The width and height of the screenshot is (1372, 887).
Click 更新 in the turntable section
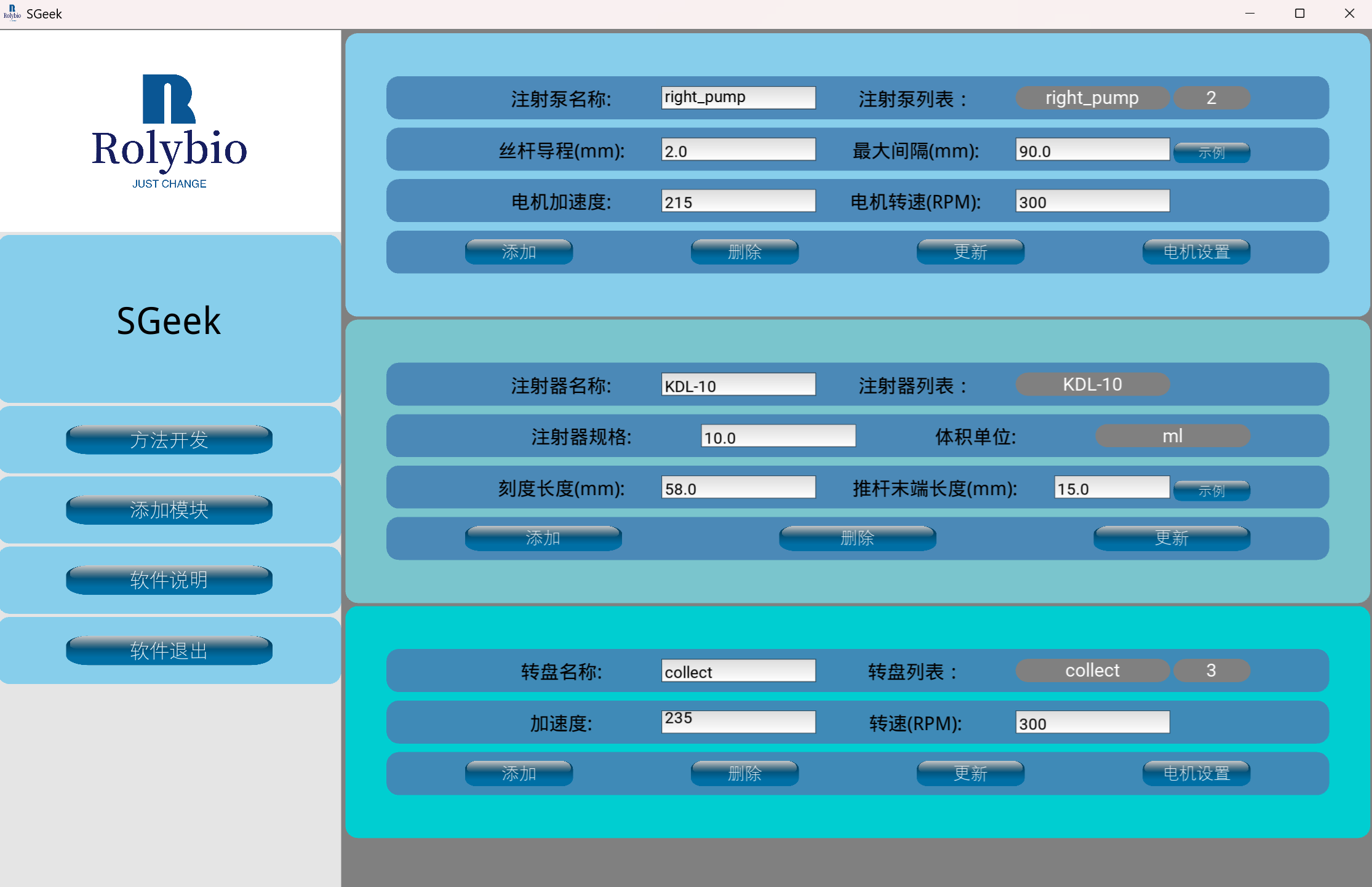(x=970, y=773)
